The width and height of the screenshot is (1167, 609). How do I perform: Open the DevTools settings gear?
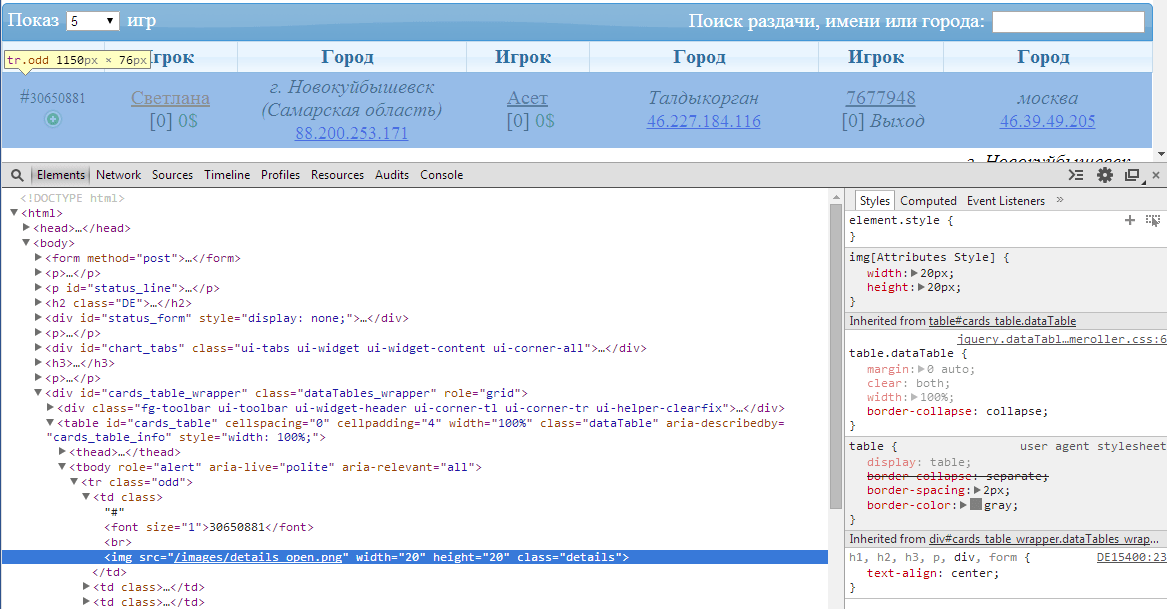pyautogui.click(x=1104, y=174)
